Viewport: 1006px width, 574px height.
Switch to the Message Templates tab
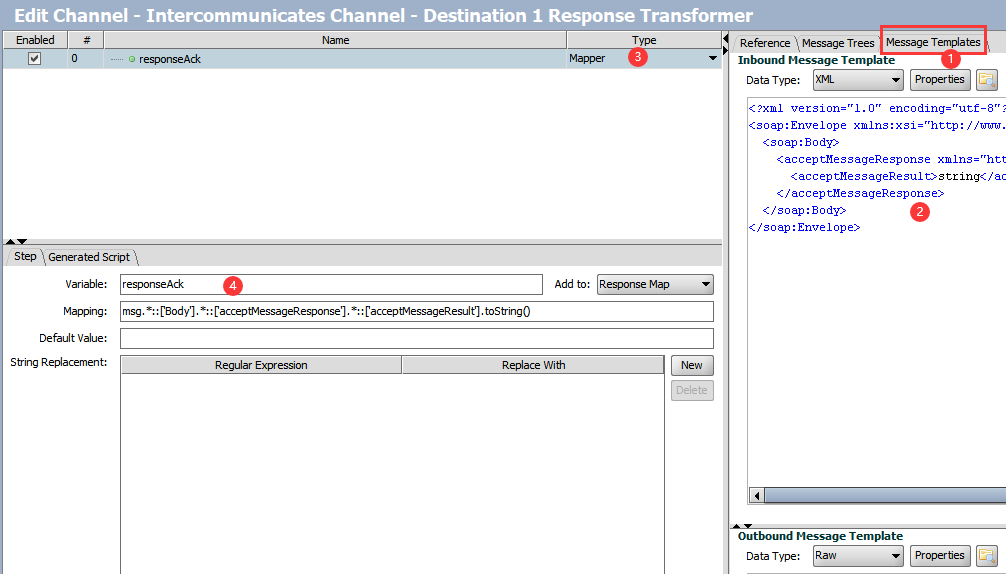(x=933, y=42)
